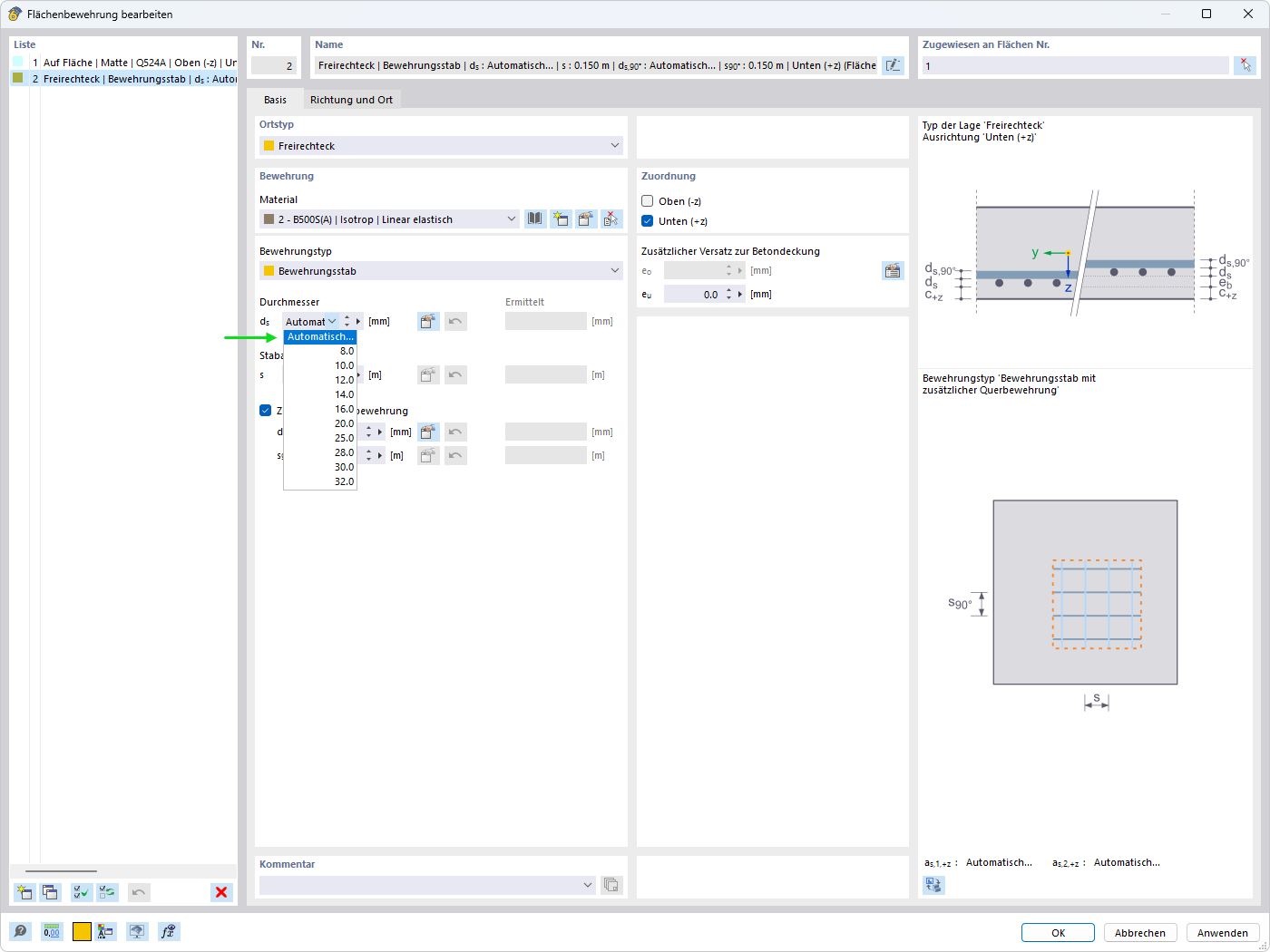
Task: Click the display properties icon with colored A
Action: pyautogui.click(x=106, y=931)
